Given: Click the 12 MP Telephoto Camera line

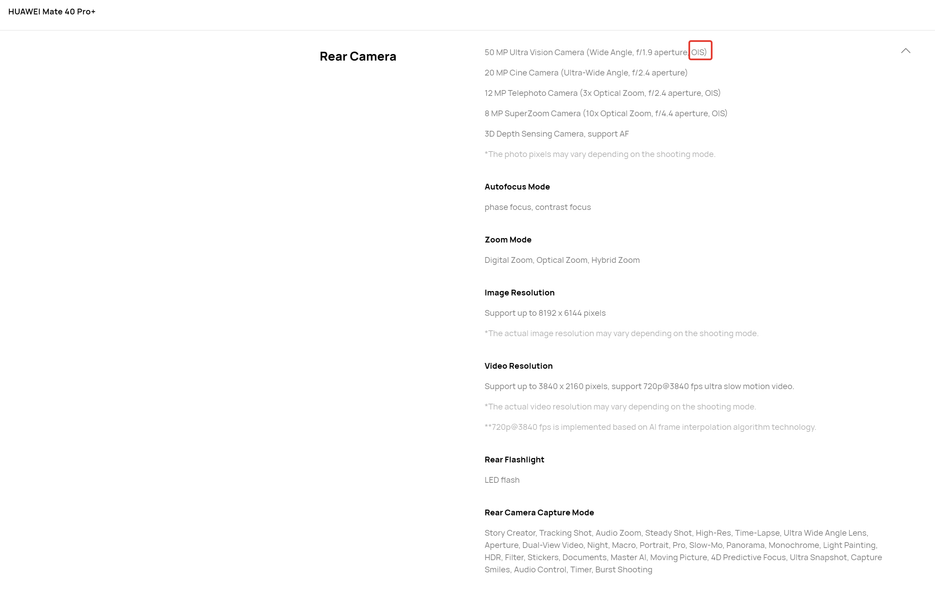Looking at the screenshot, I should click(x=602, y=93).
